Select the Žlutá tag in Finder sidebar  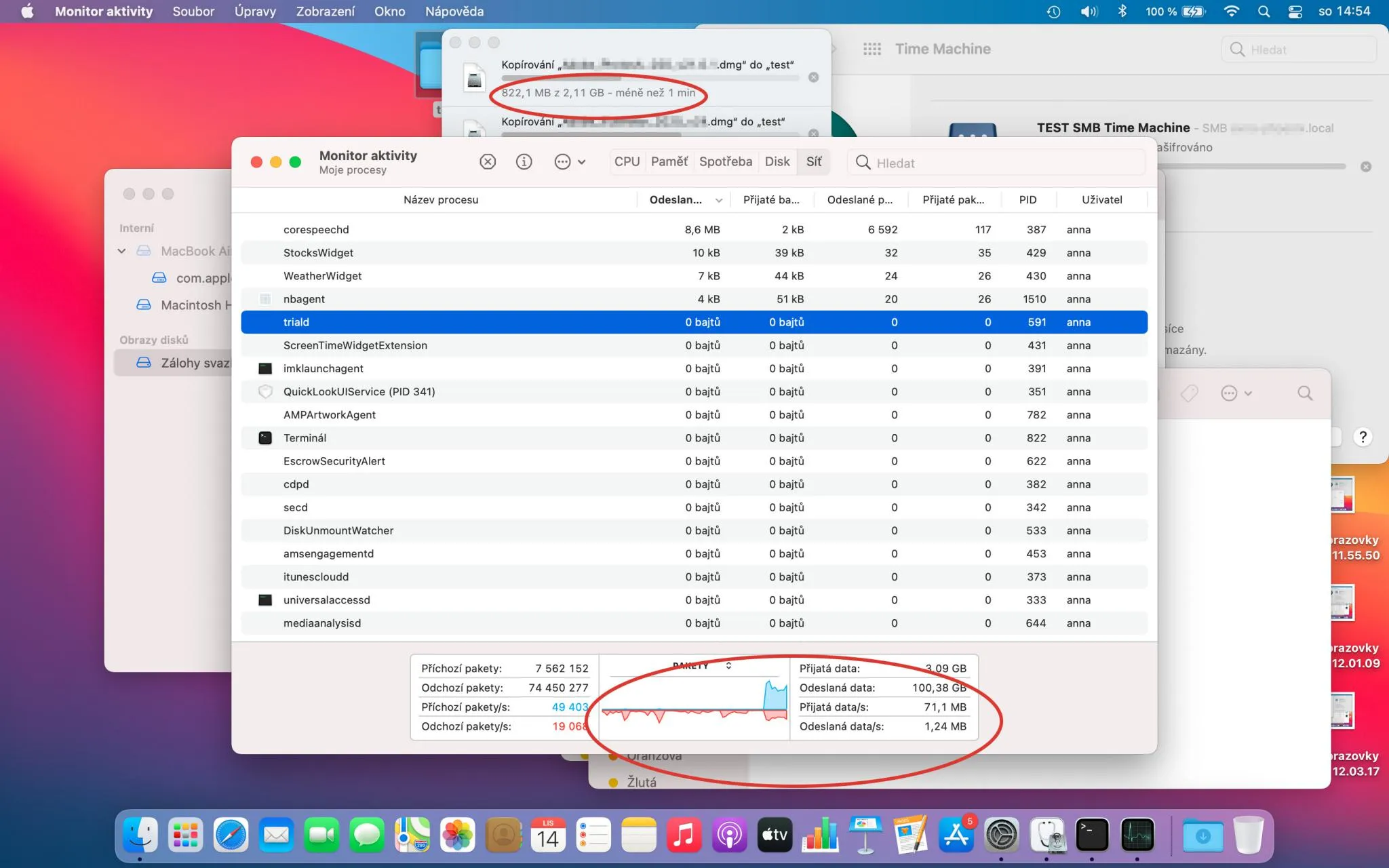pyautogui.click(x=633, y=783)
